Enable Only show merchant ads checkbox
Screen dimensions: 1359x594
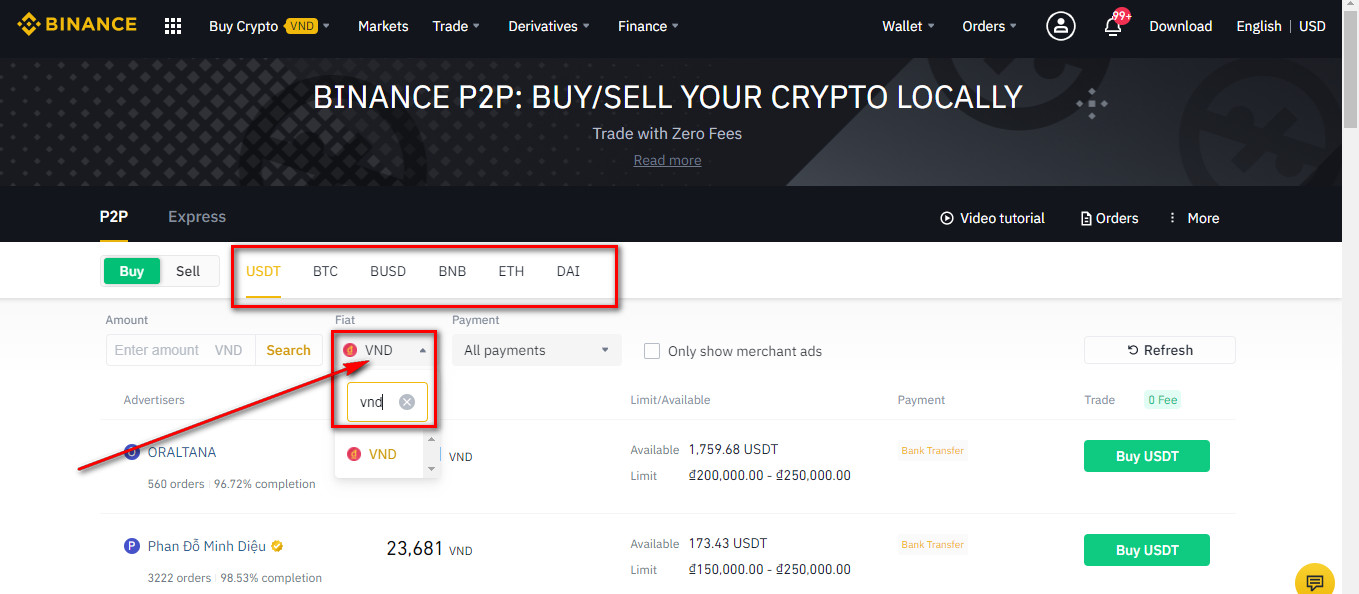point(652,351)
